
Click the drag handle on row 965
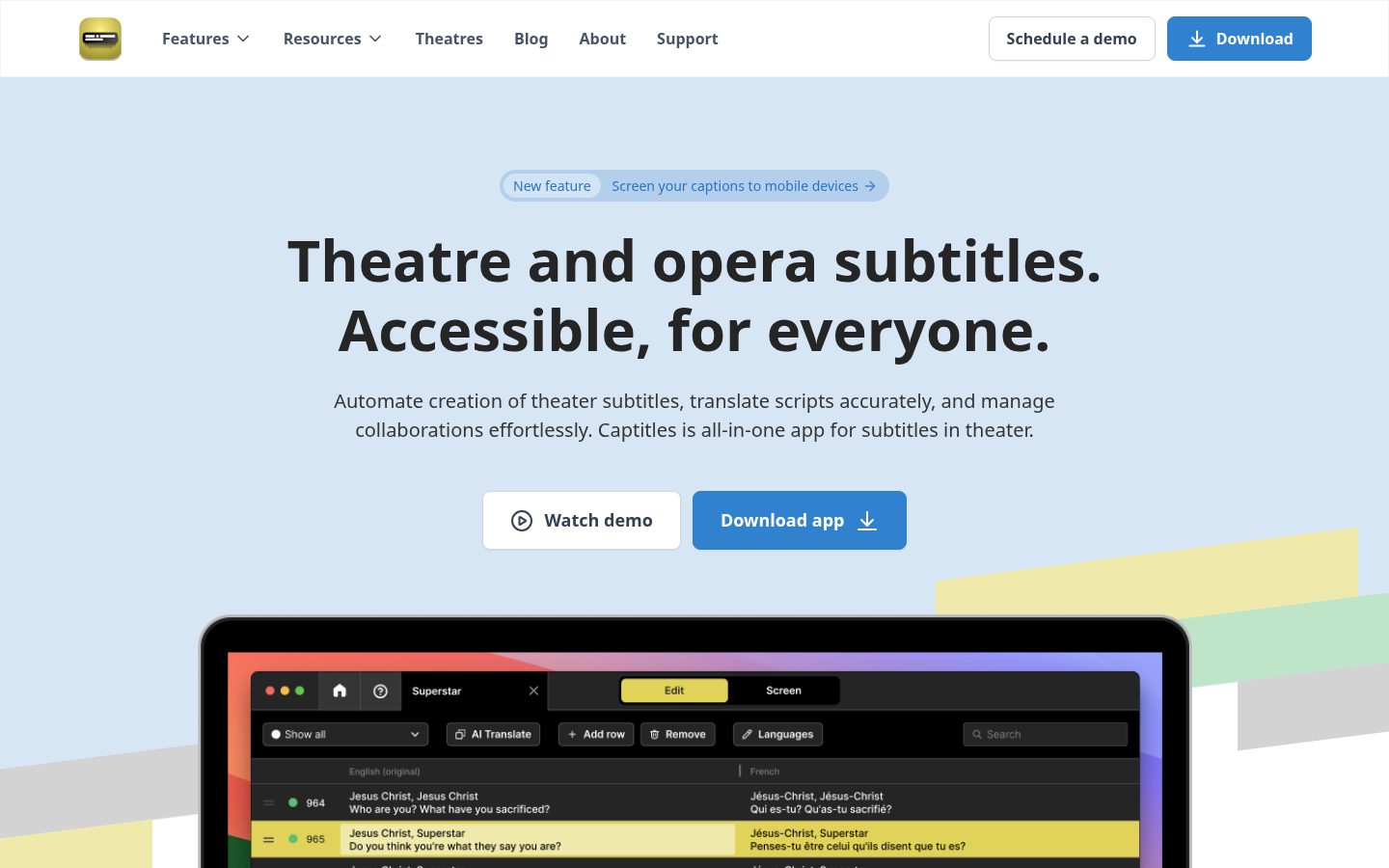click(x=269, y=839)
